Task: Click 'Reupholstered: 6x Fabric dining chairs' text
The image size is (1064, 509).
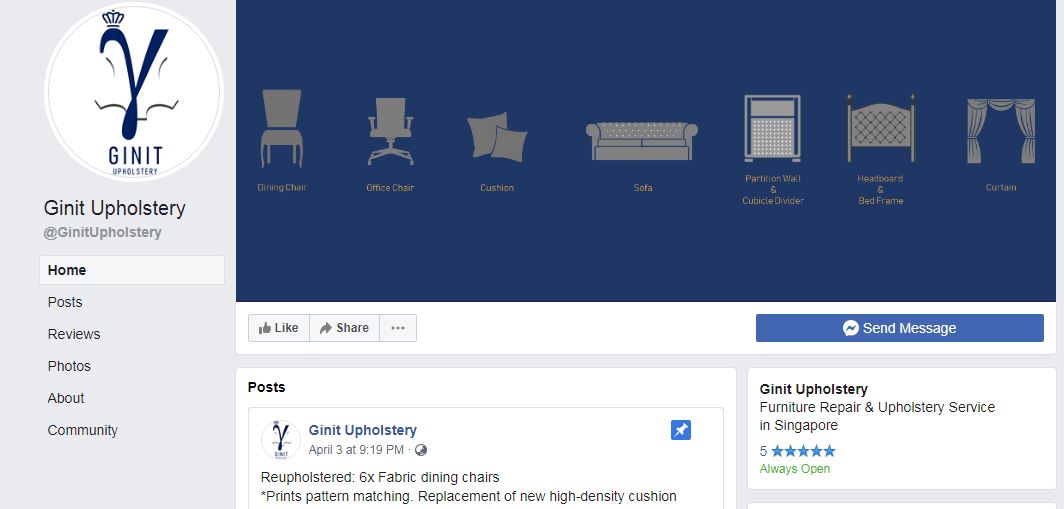Action: [380, 477]
